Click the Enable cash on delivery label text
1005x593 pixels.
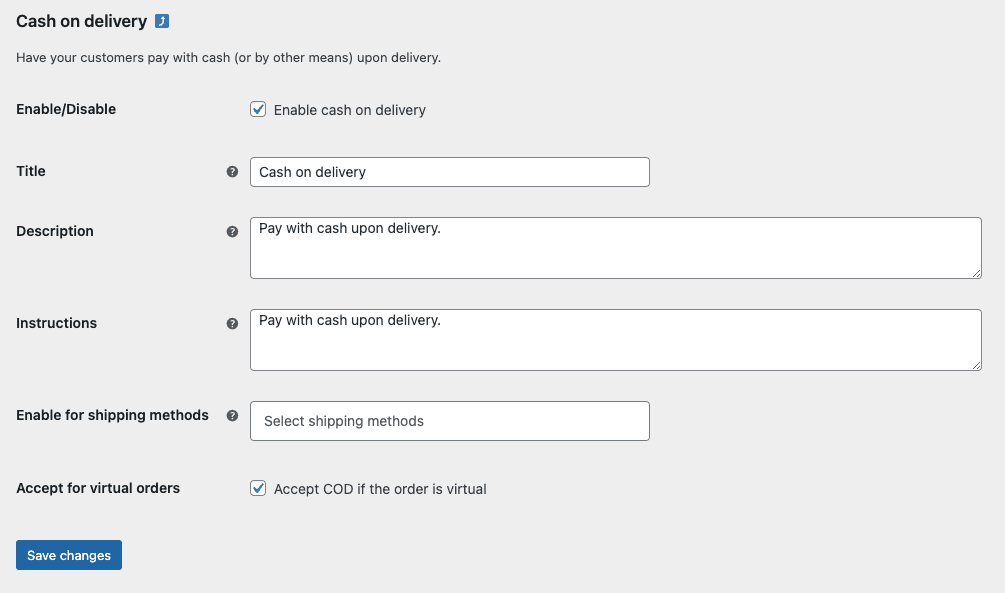click(350, 110)
